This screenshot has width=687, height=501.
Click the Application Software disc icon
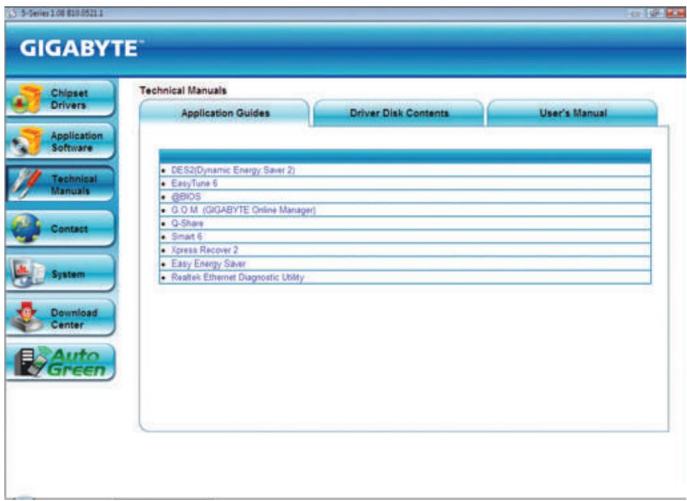pyautogui.click(x=26, y=142)
